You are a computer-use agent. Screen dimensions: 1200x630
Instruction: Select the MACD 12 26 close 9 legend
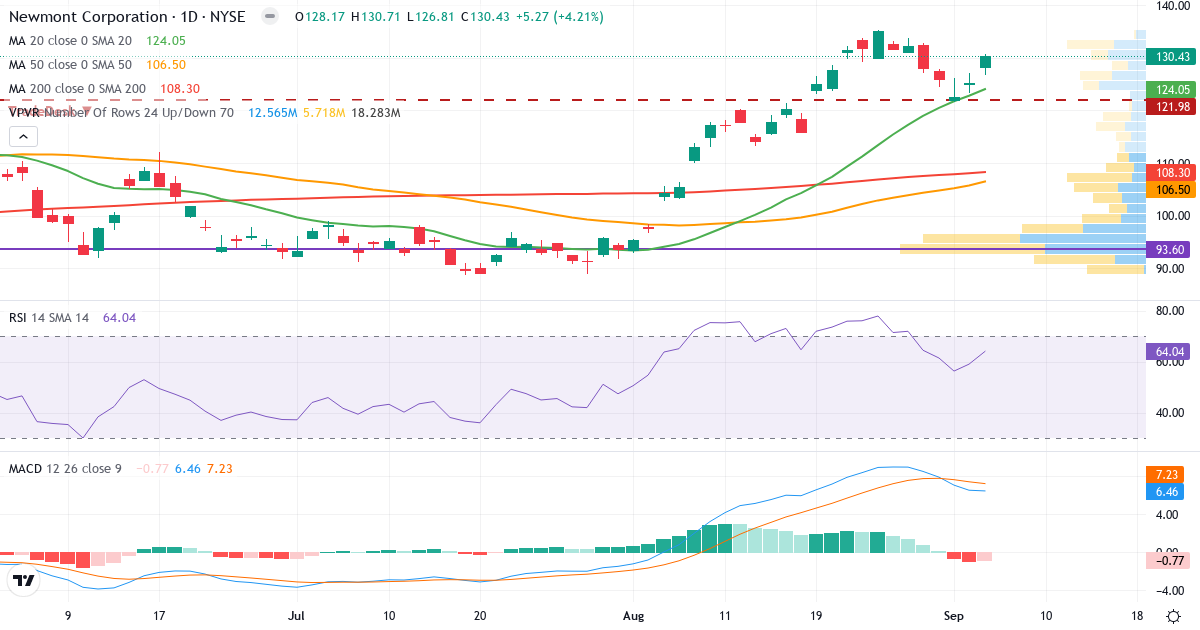point(65,468)
